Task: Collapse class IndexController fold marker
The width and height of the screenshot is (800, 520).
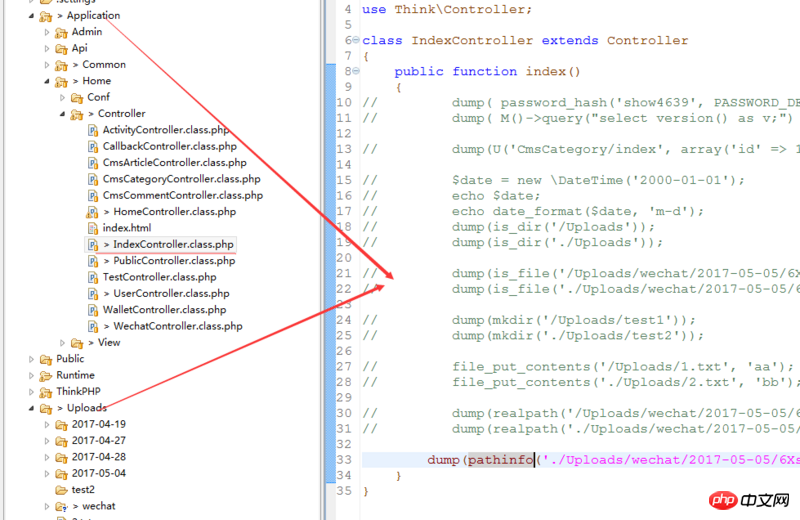Action: click(x=356, y=40)
